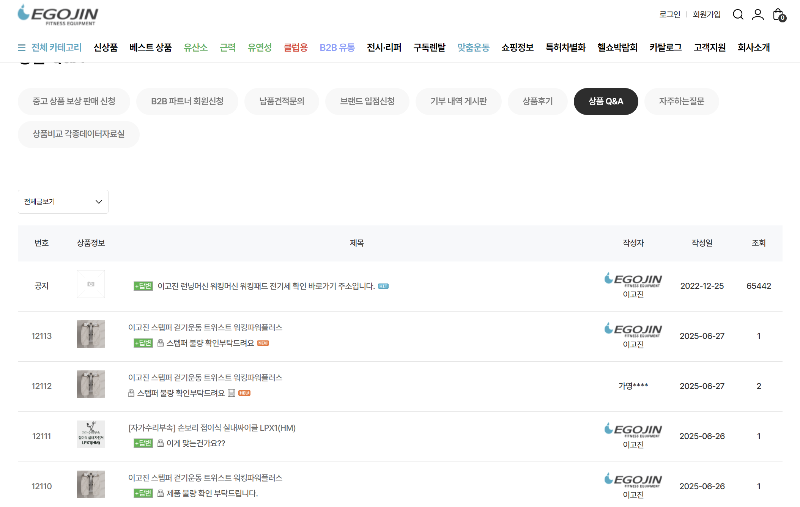
Task: Open the 근력 category
Action: pos(228,47)
